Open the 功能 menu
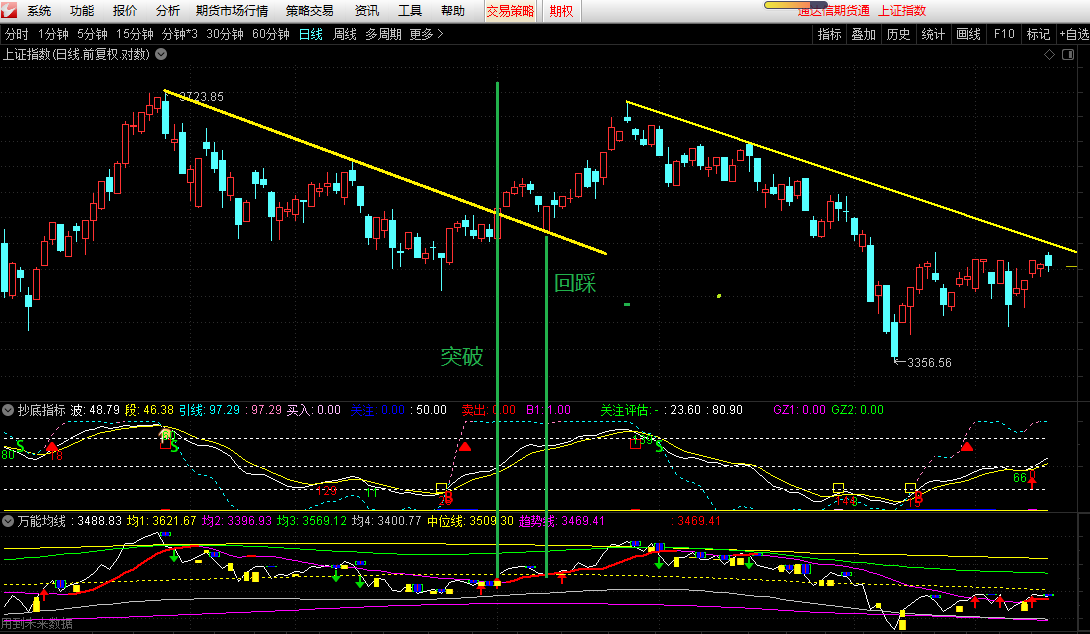The height and width of the screenshot is (634, 1090). pyautogui.click(x=82, y=11)
